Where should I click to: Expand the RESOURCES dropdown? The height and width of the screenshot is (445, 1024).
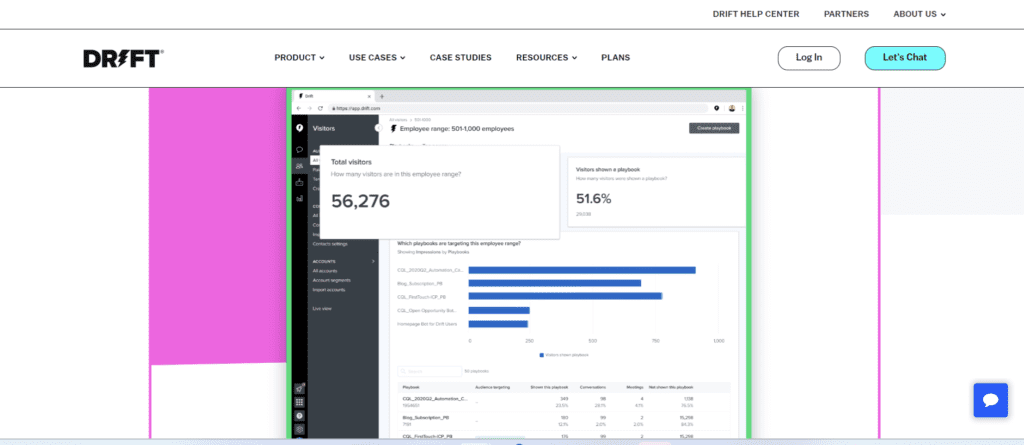coord(547,58)
